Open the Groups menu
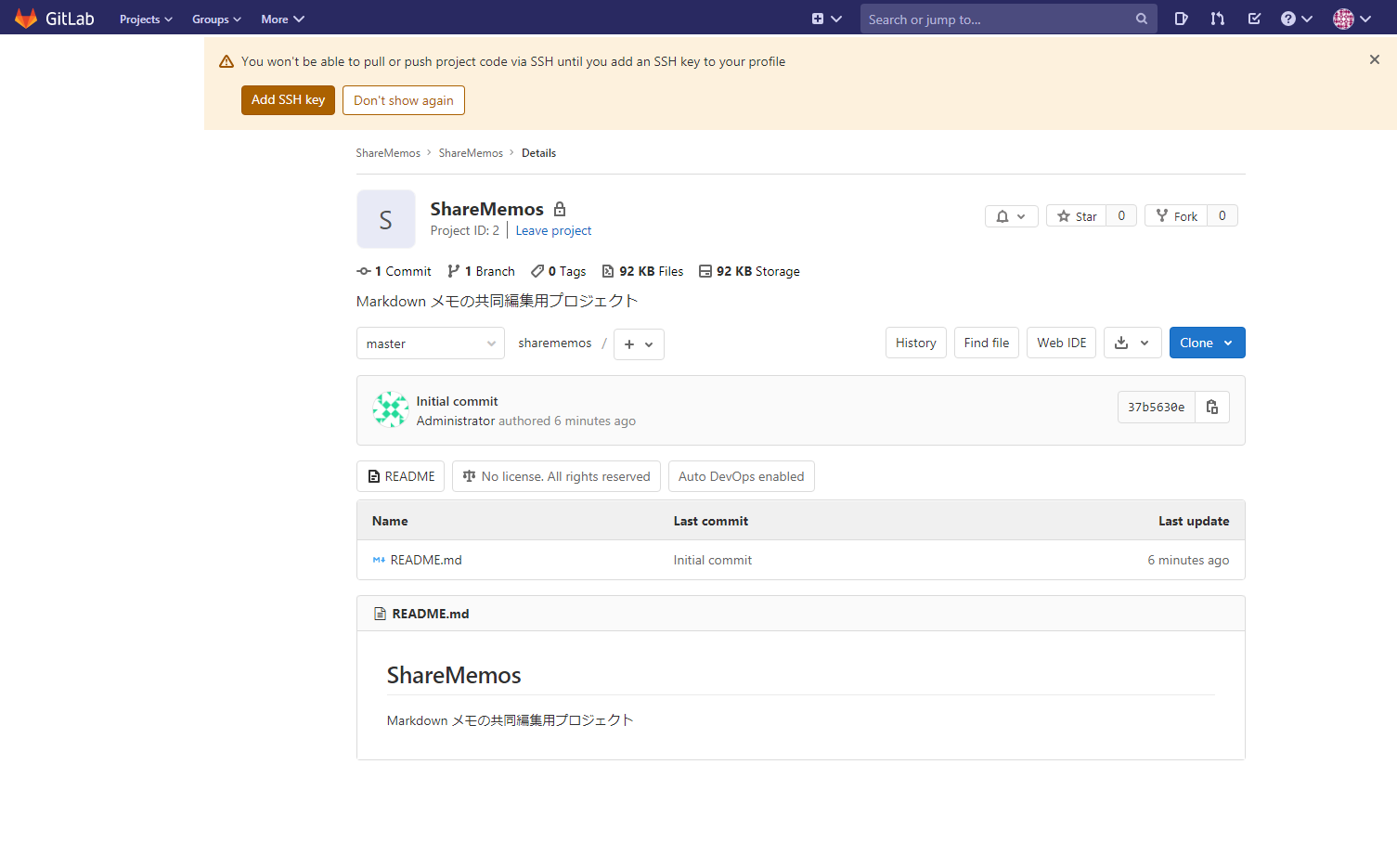 pos(216,19)
